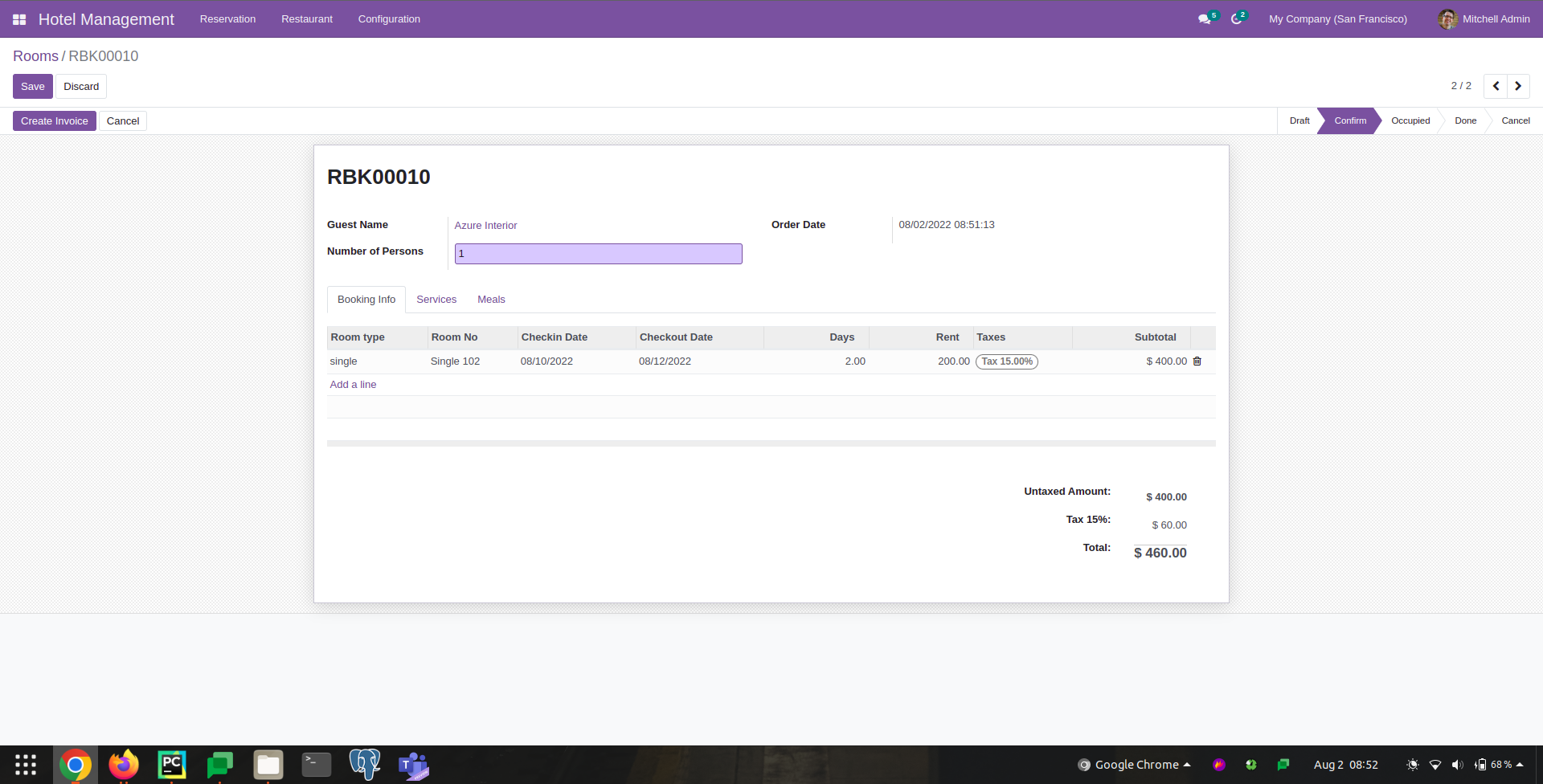Screen dimensions: 1543x784
Task: Open the Terminal from the dock
Action: (x=317, y=765)
